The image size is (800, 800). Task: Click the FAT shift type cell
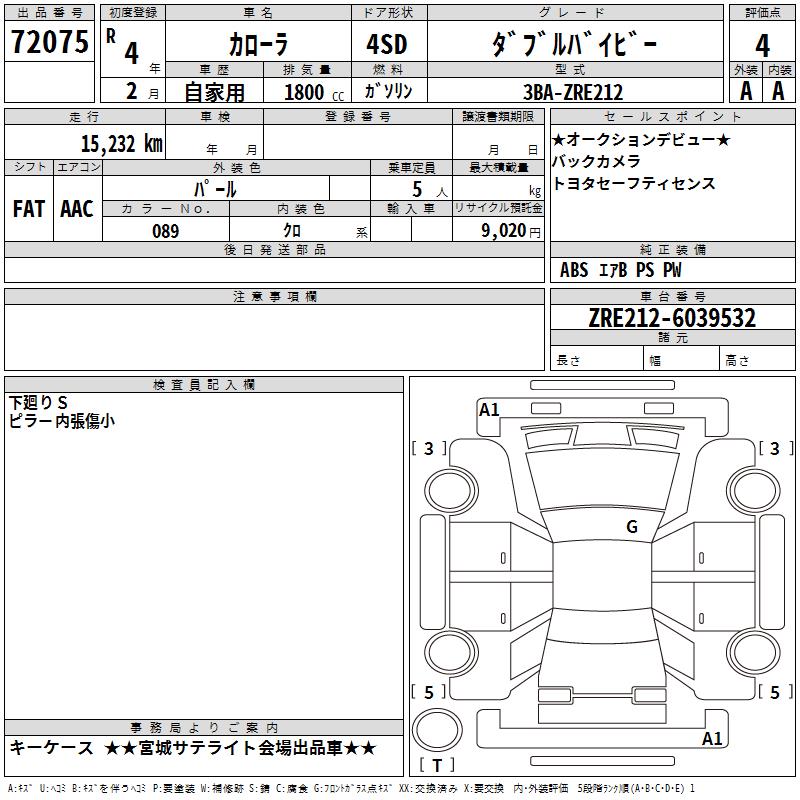(x=28, y=209)
